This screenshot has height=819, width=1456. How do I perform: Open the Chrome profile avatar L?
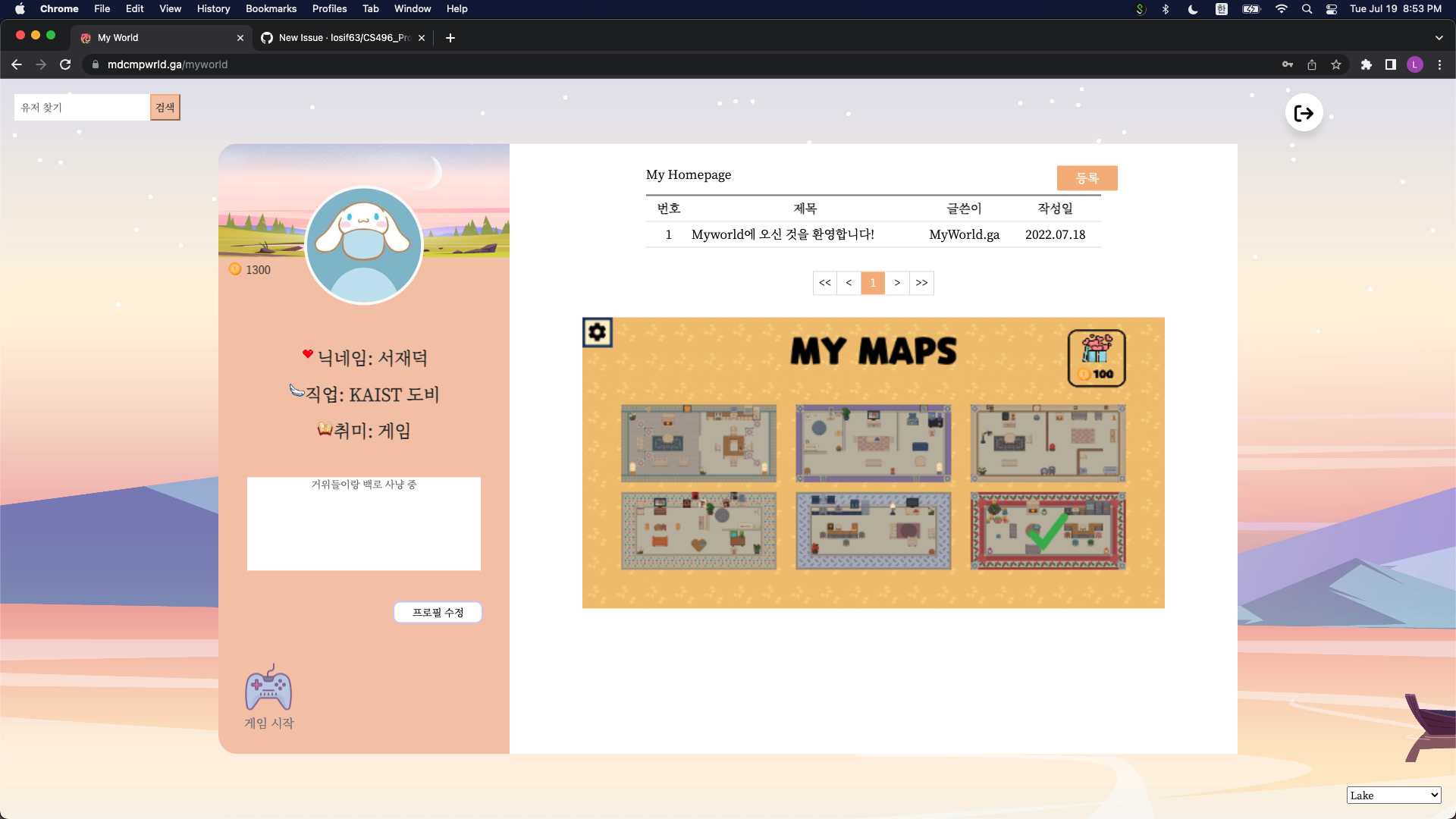pos(1415,64)
